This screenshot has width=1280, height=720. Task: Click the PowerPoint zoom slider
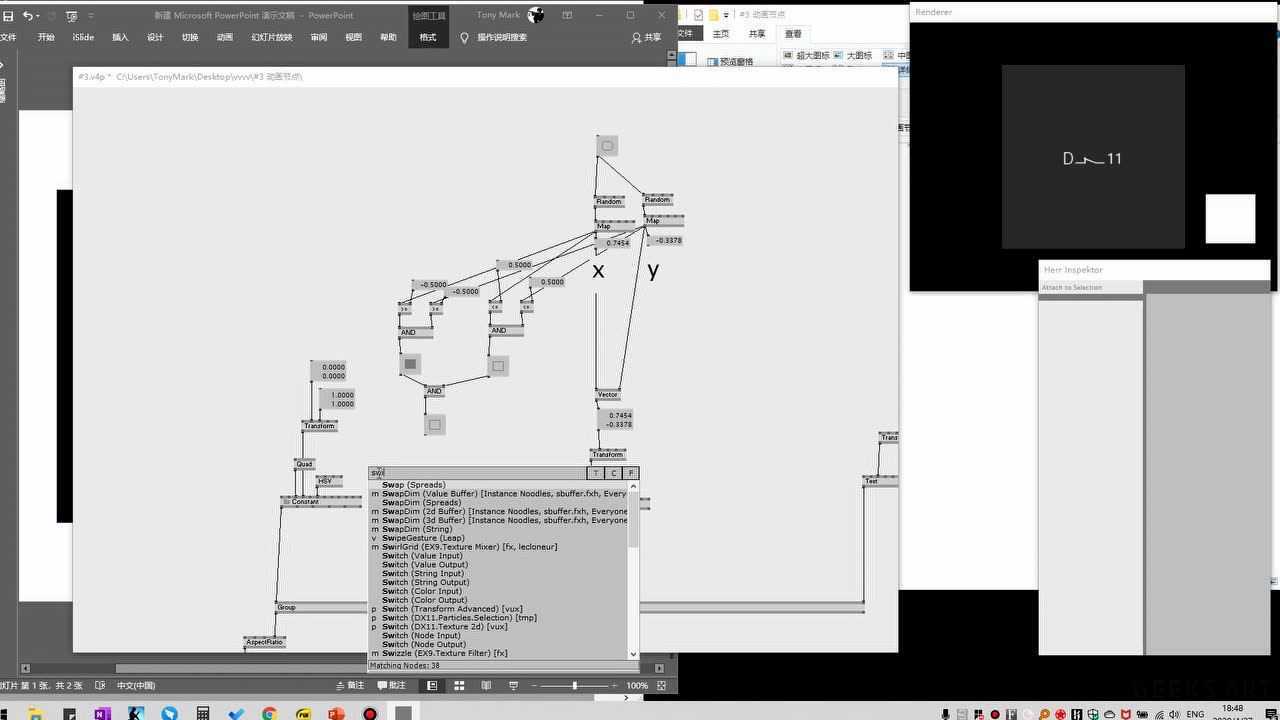[574, 686]
